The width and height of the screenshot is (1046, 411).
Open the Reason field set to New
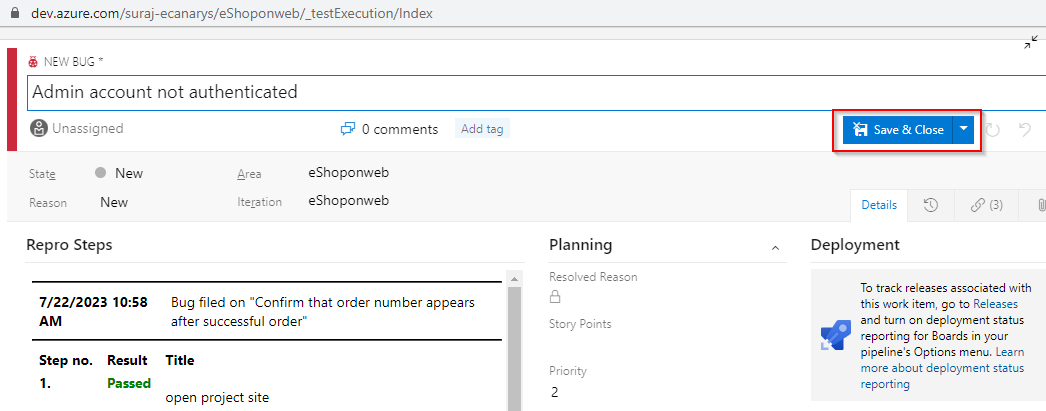tap(114, 202)
